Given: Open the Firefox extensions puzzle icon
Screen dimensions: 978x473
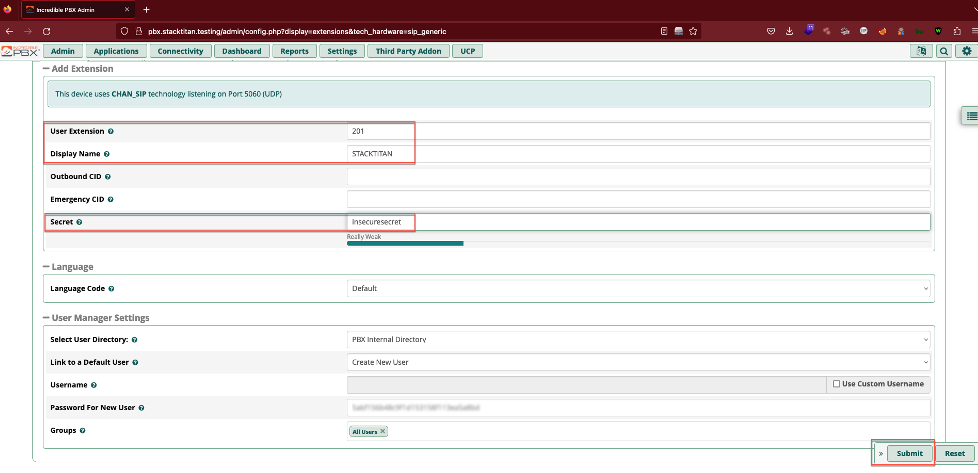Looking at the screenshot, I should pyautogui.click(x=957, y=31).
